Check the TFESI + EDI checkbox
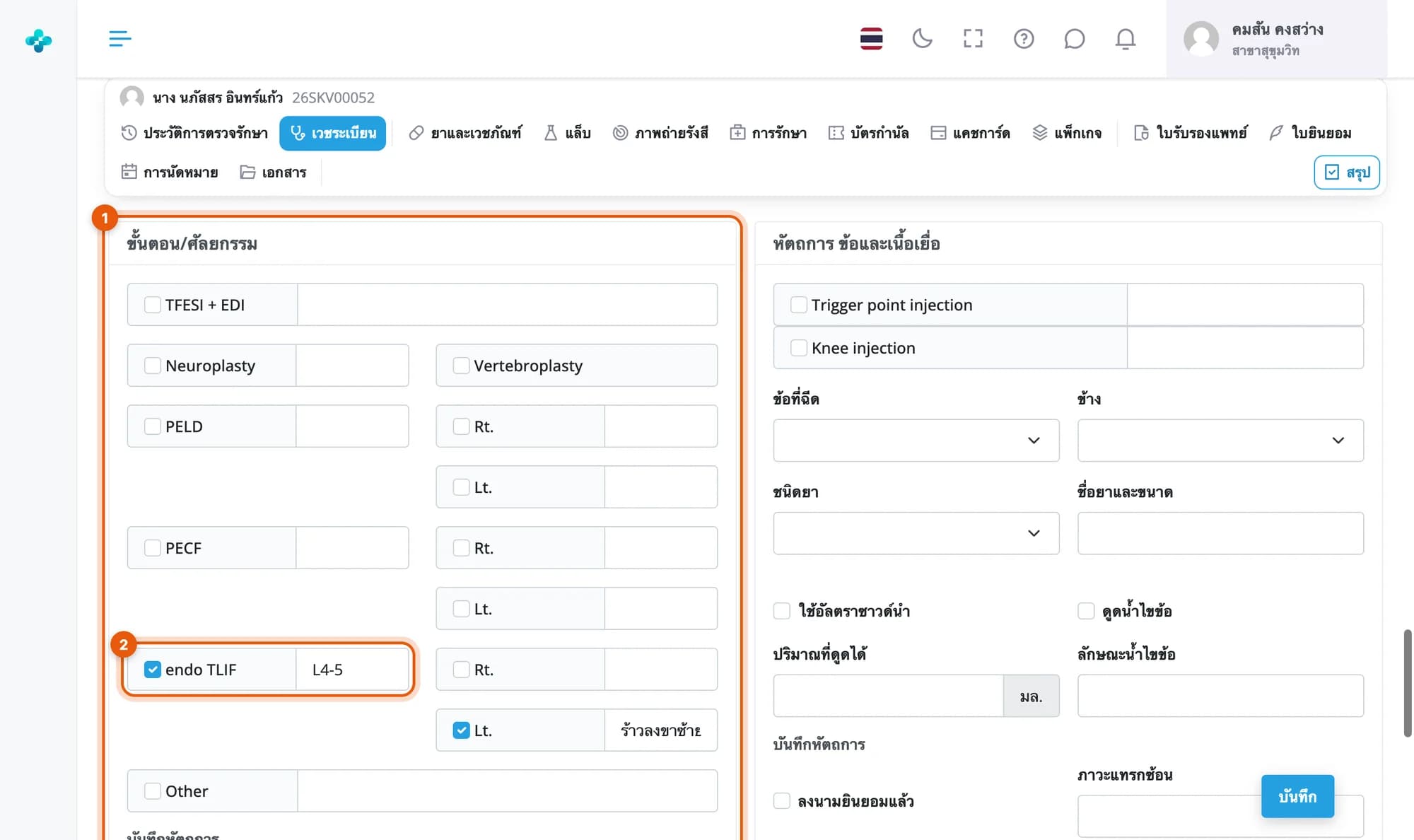 152,305
